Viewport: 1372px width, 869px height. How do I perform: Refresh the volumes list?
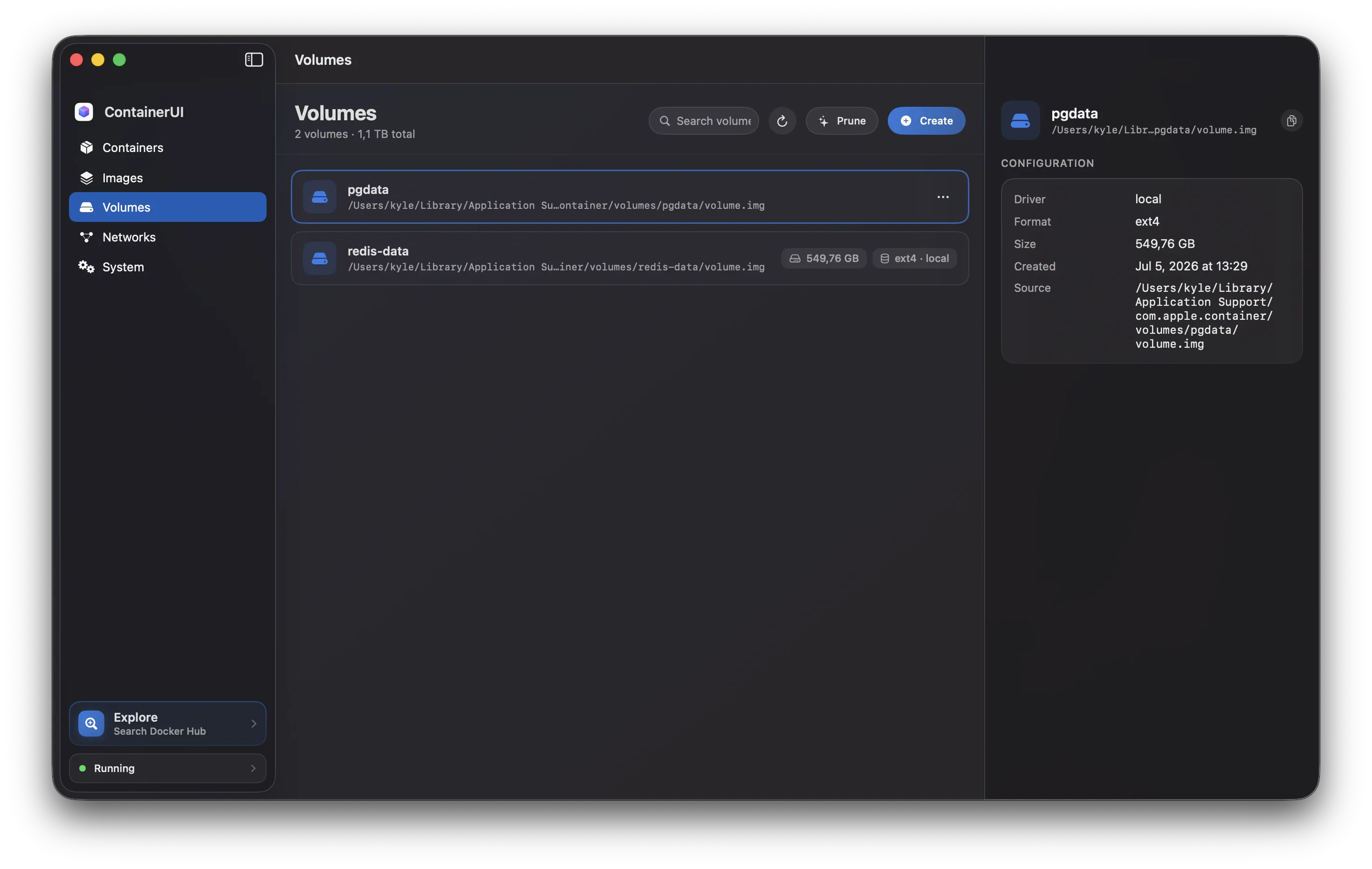click(782, 121)
